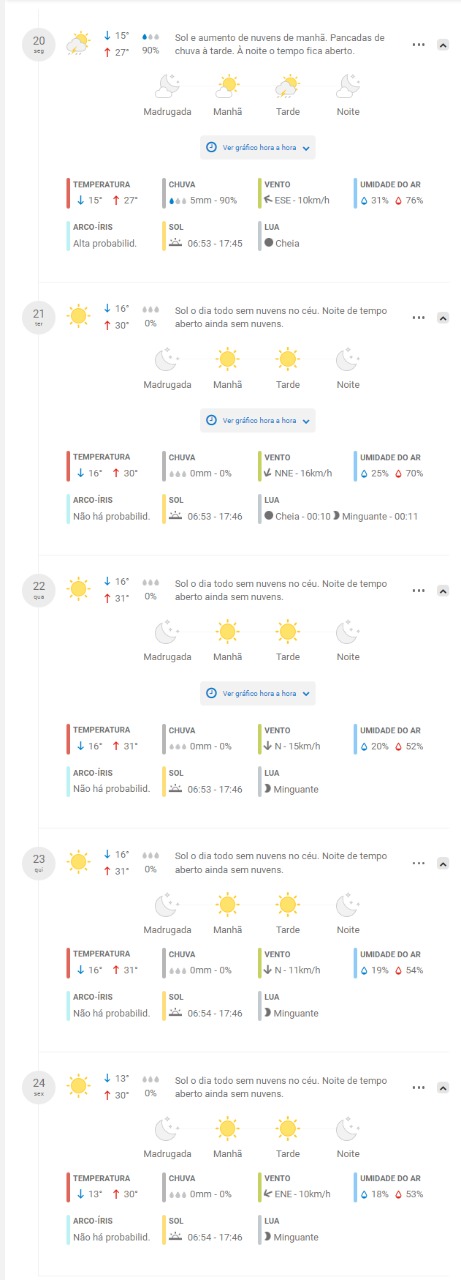
Task: Click the Tarde sun icon for day 23
Action: tap(288, 905)
